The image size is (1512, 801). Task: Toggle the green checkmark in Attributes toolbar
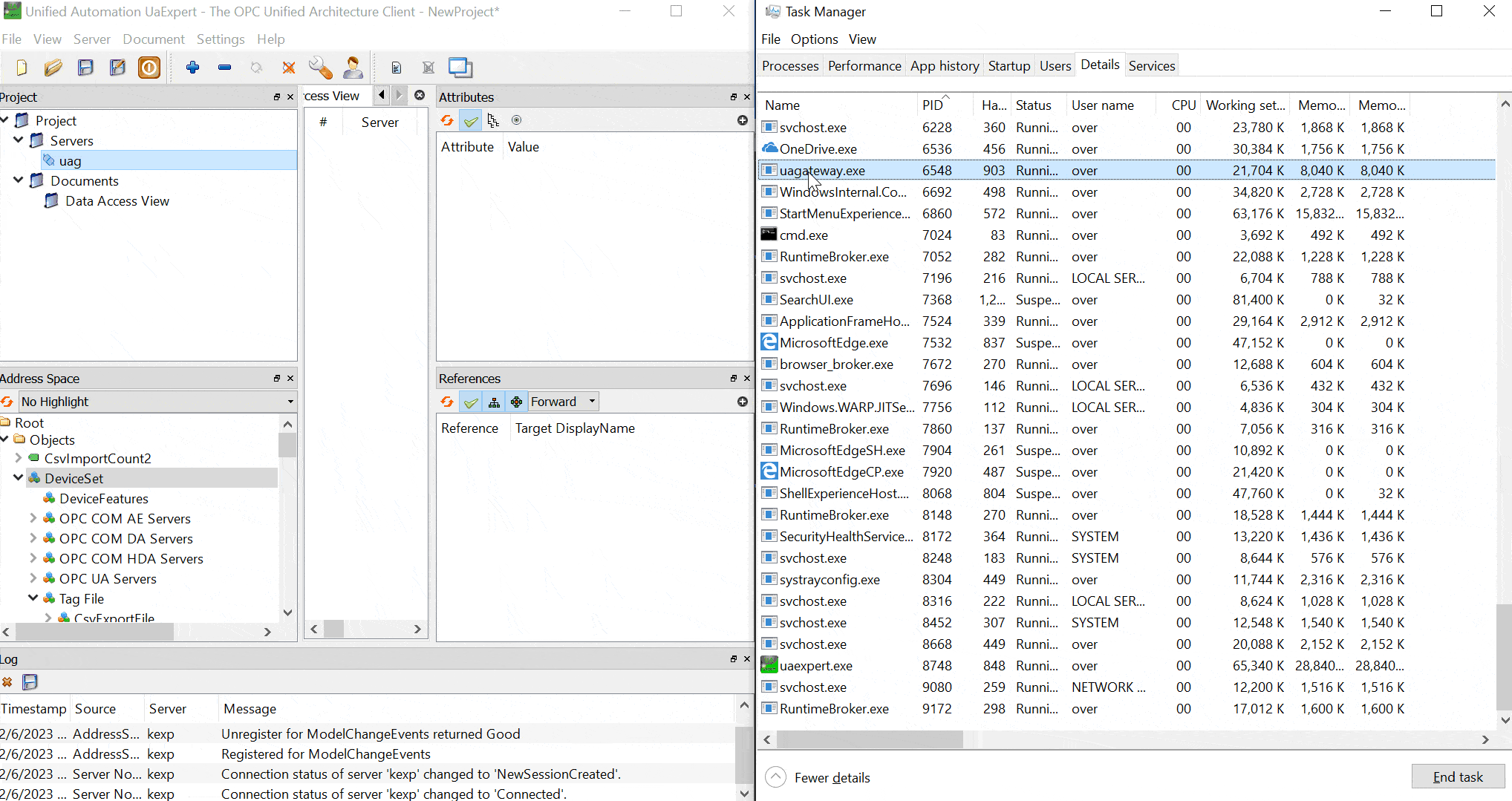pos(471,120)
